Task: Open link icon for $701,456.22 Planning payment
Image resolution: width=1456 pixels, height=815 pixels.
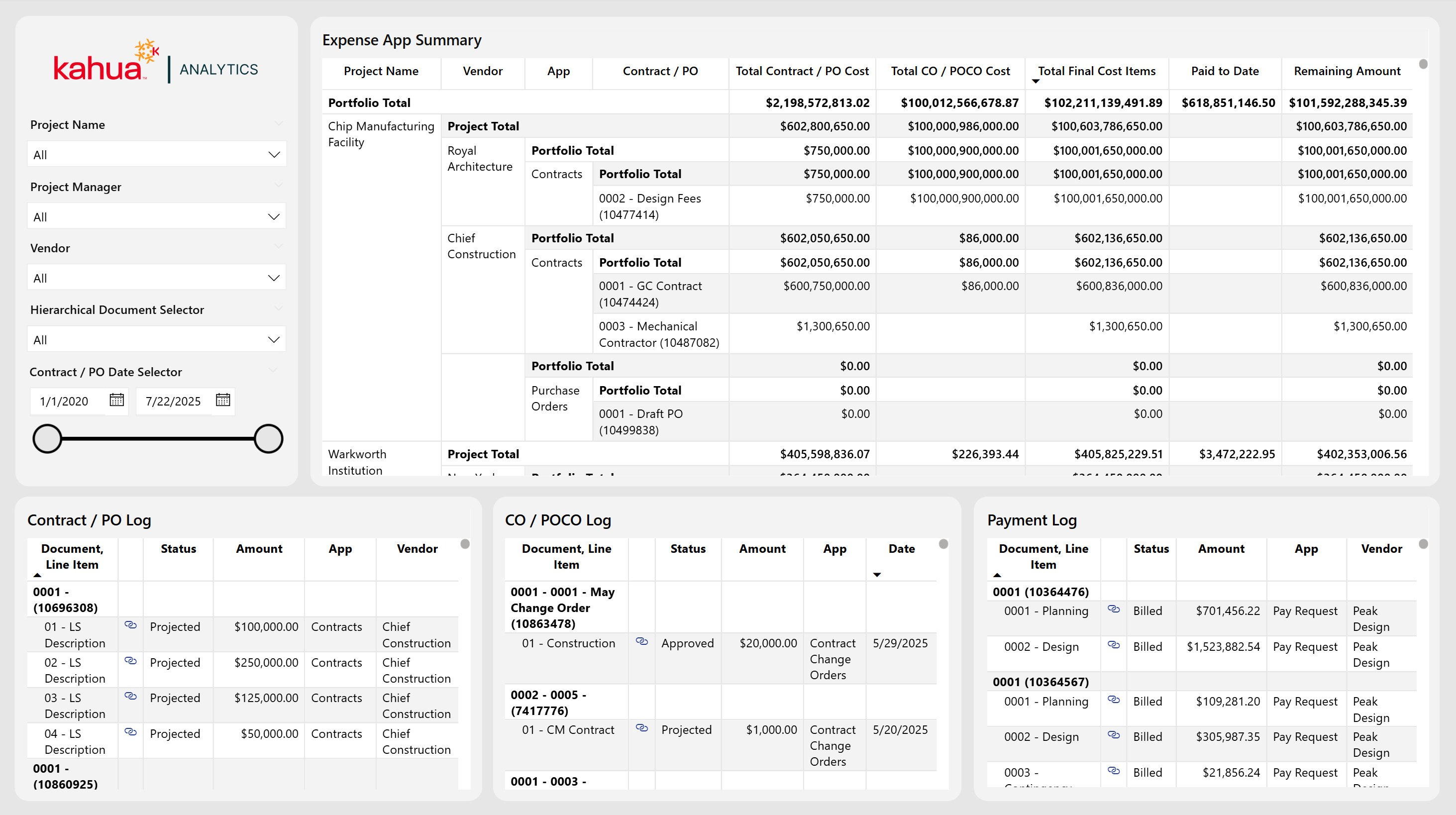Action: [x=1114, y=610]
